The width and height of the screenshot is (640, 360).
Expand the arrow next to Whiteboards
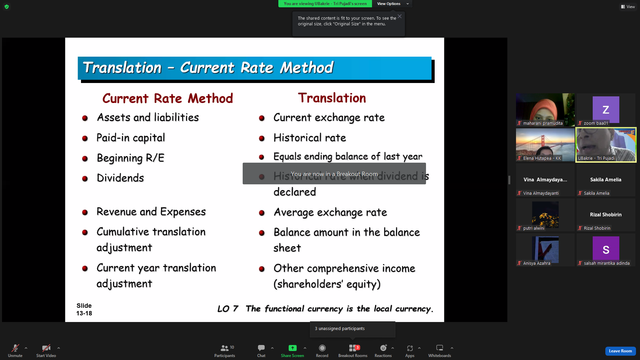point(452,348)
